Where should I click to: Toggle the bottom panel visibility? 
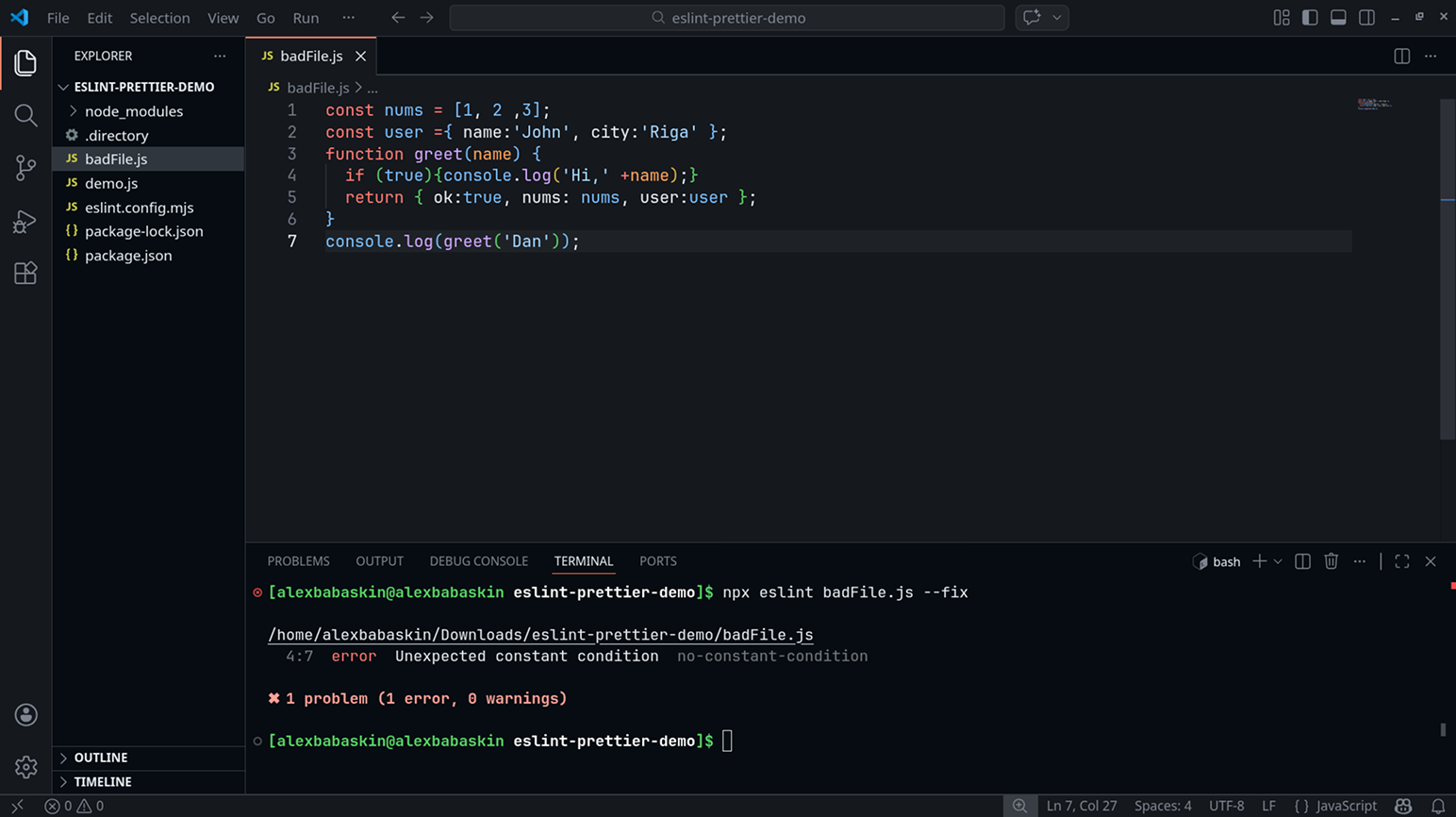(x=1338, y=18)
